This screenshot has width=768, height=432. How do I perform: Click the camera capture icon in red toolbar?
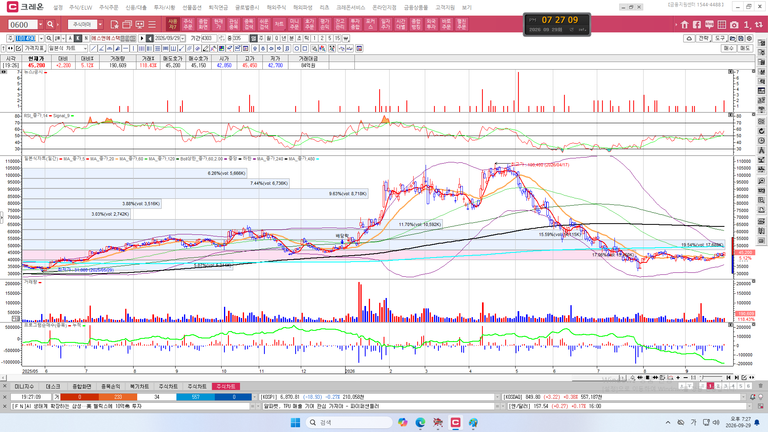[x=734, y=24]
